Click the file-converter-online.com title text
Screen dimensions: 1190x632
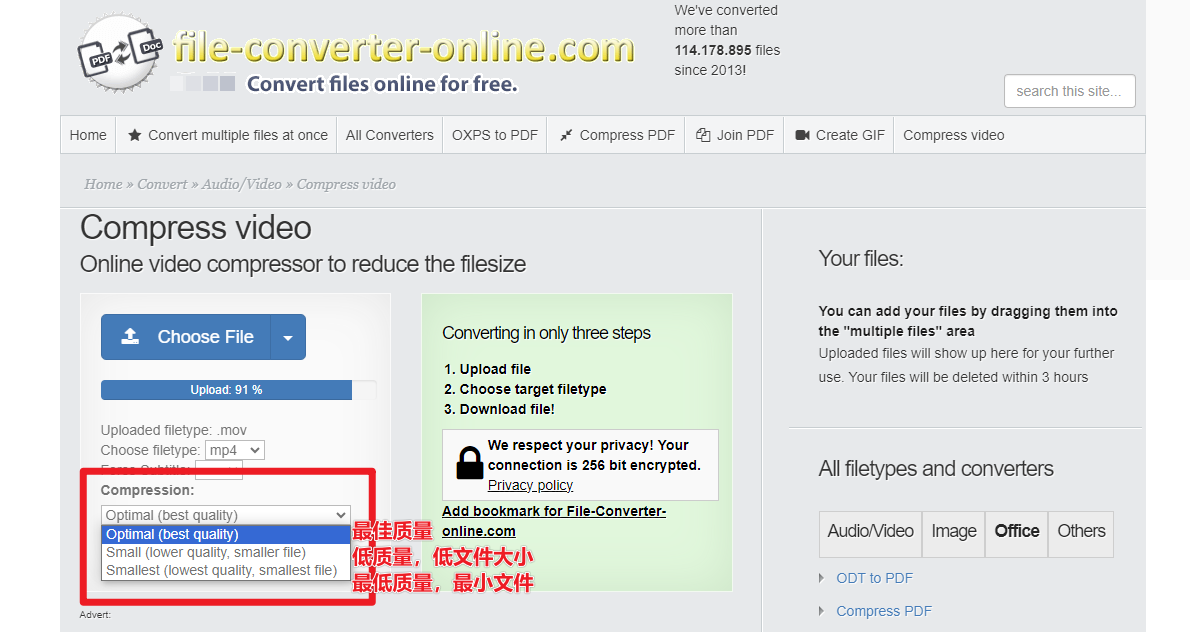click(403, 47)
